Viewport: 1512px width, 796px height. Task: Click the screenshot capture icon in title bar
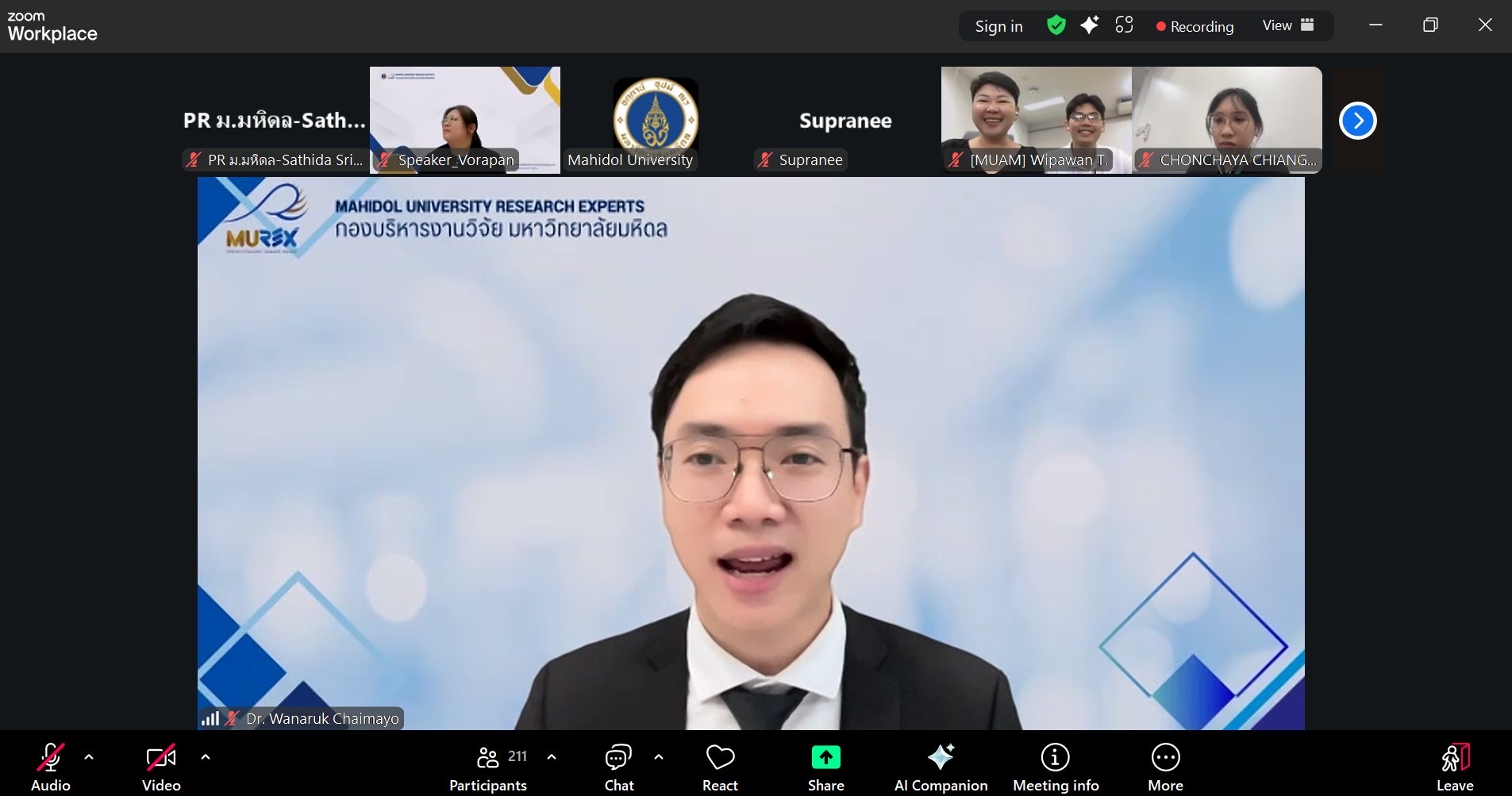(x=1124, y=25)
